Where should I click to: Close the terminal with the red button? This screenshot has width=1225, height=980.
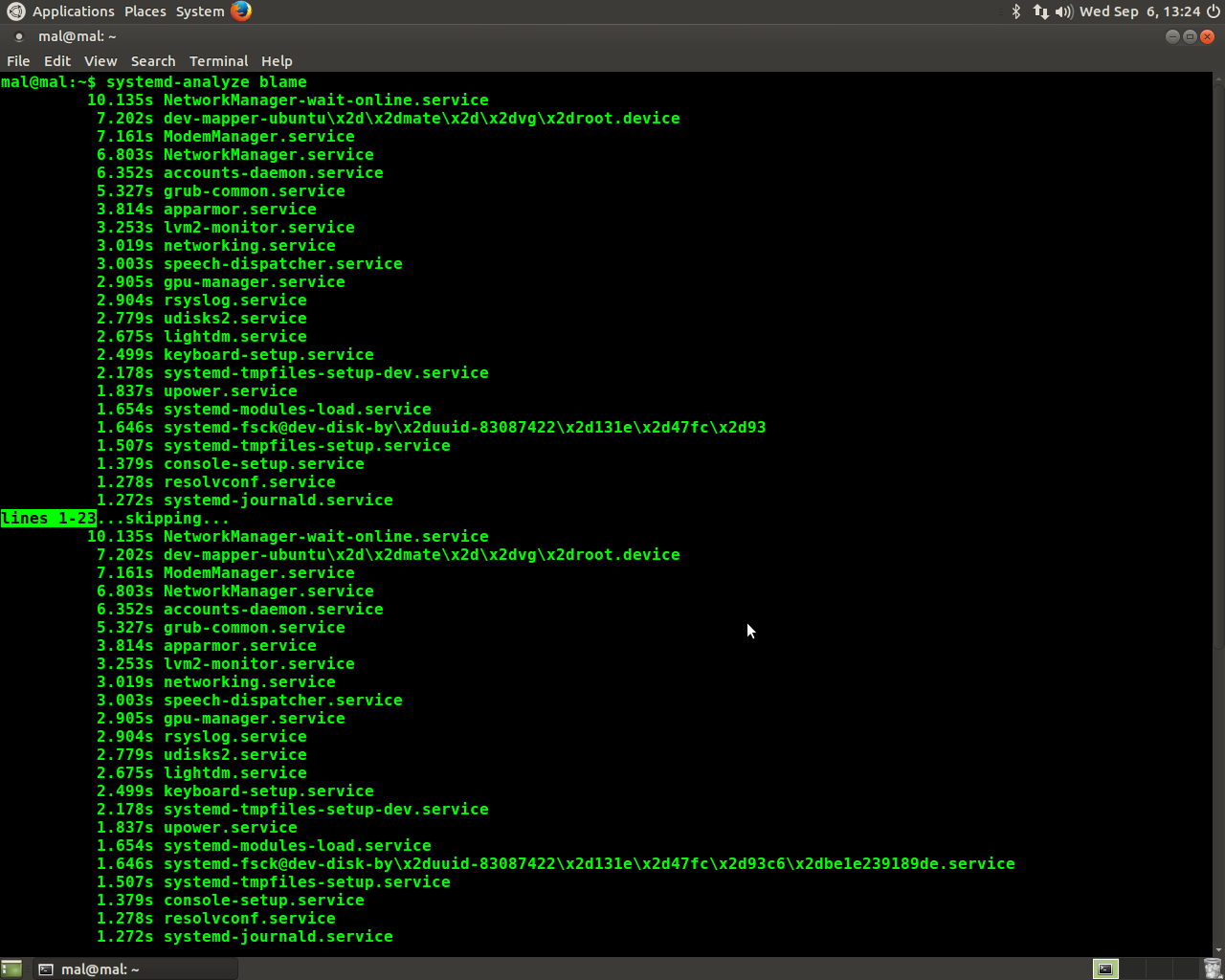coord(1207,36)
